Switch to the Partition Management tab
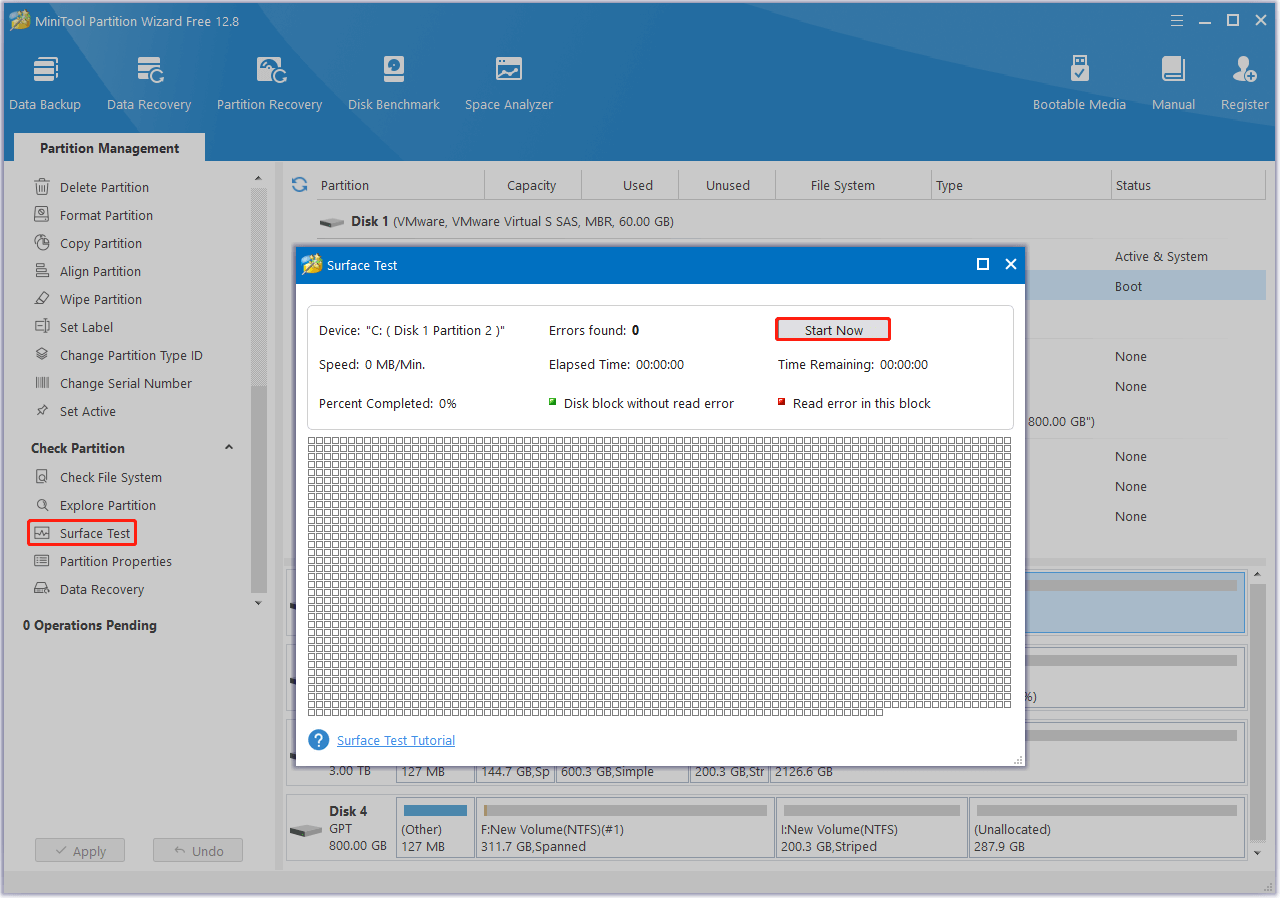Image resolution: width=1281 pixels, height=898 pixels. click(x=110, y=148)
